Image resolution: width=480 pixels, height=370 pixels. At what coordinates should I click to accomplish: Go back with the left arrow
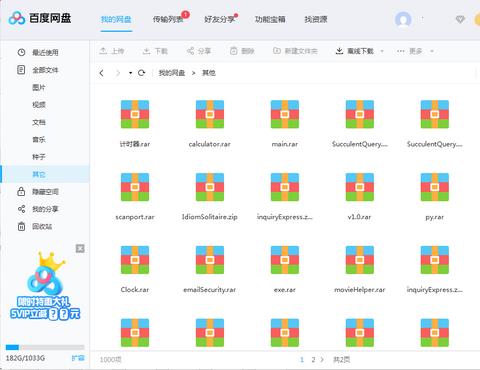pyautogui.click(x=102, y=73)
